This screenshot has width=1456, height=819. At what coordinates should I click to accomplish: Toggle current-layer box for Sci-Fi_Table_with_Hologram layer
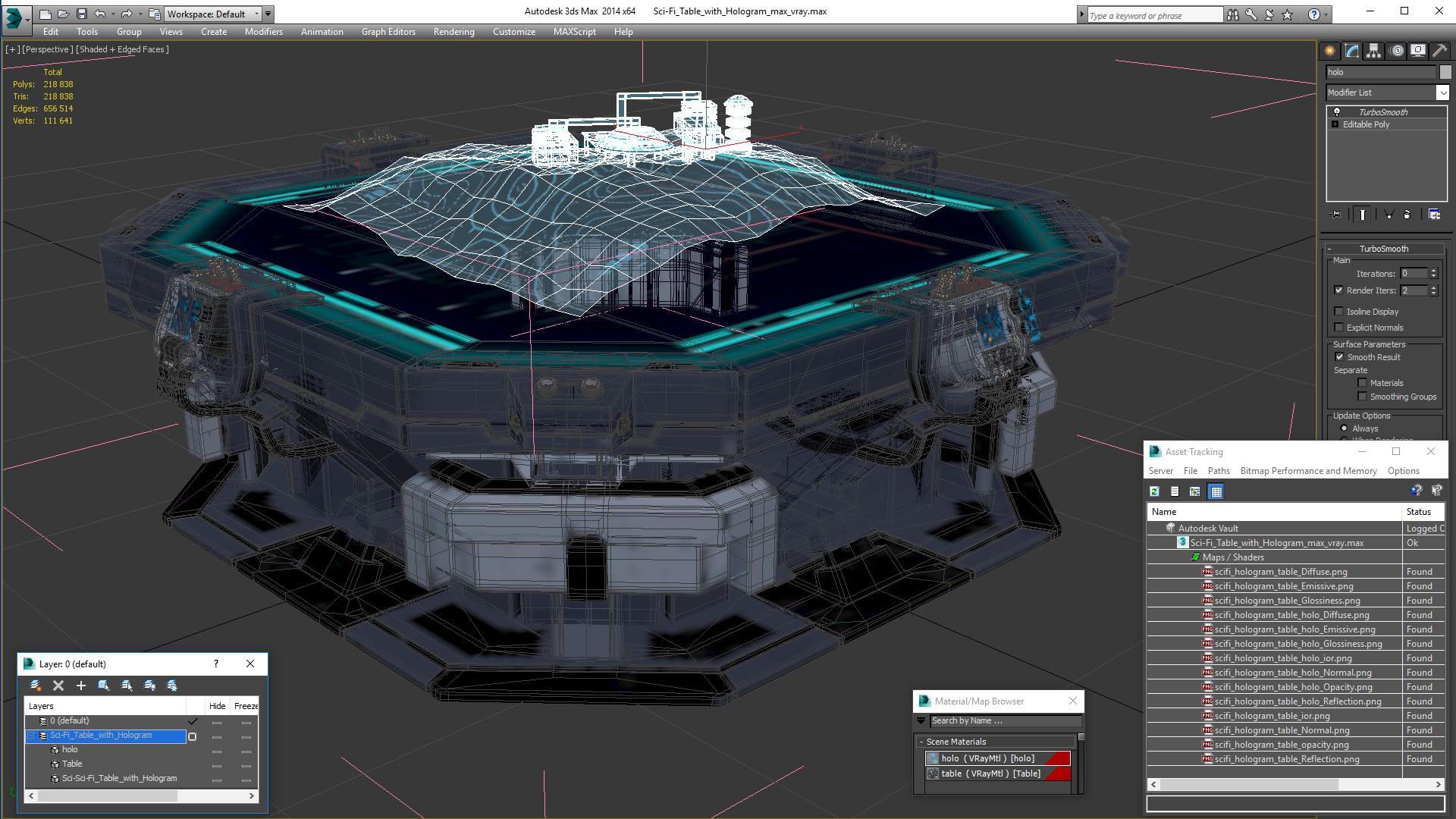[192, 736]
